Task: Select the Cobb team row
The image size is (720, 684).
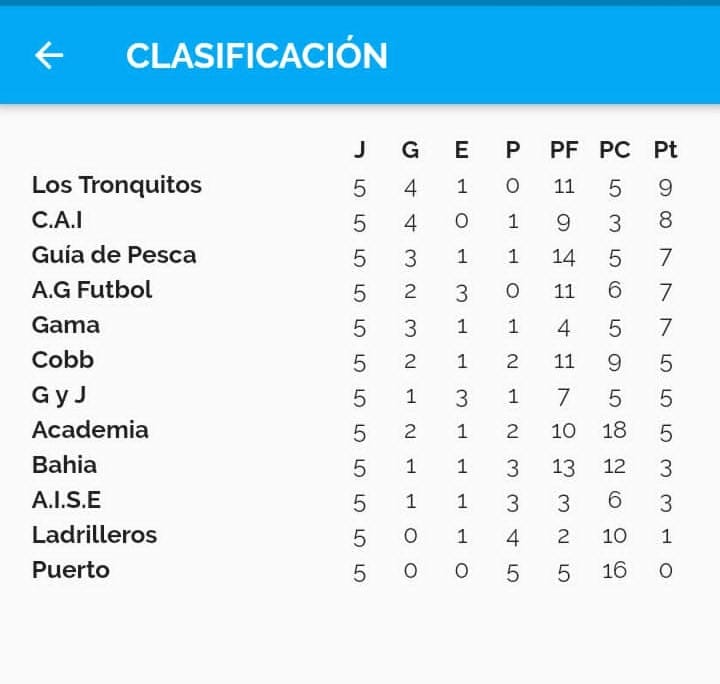Action: click(63, 360)
